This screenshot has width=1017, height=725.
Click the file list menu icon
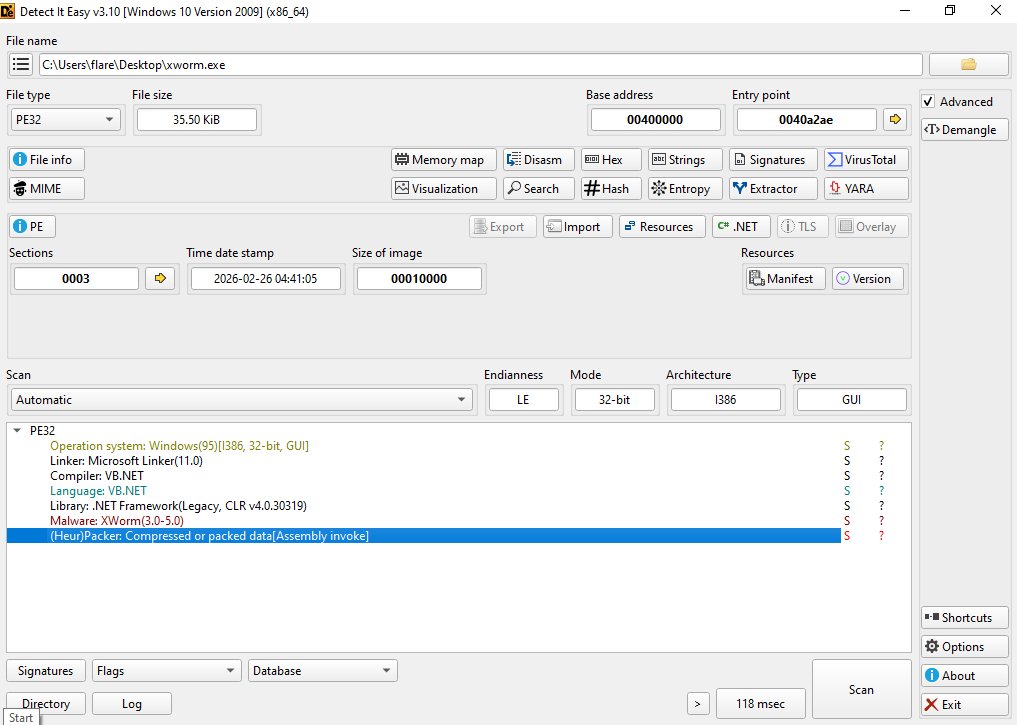point(21,65)
